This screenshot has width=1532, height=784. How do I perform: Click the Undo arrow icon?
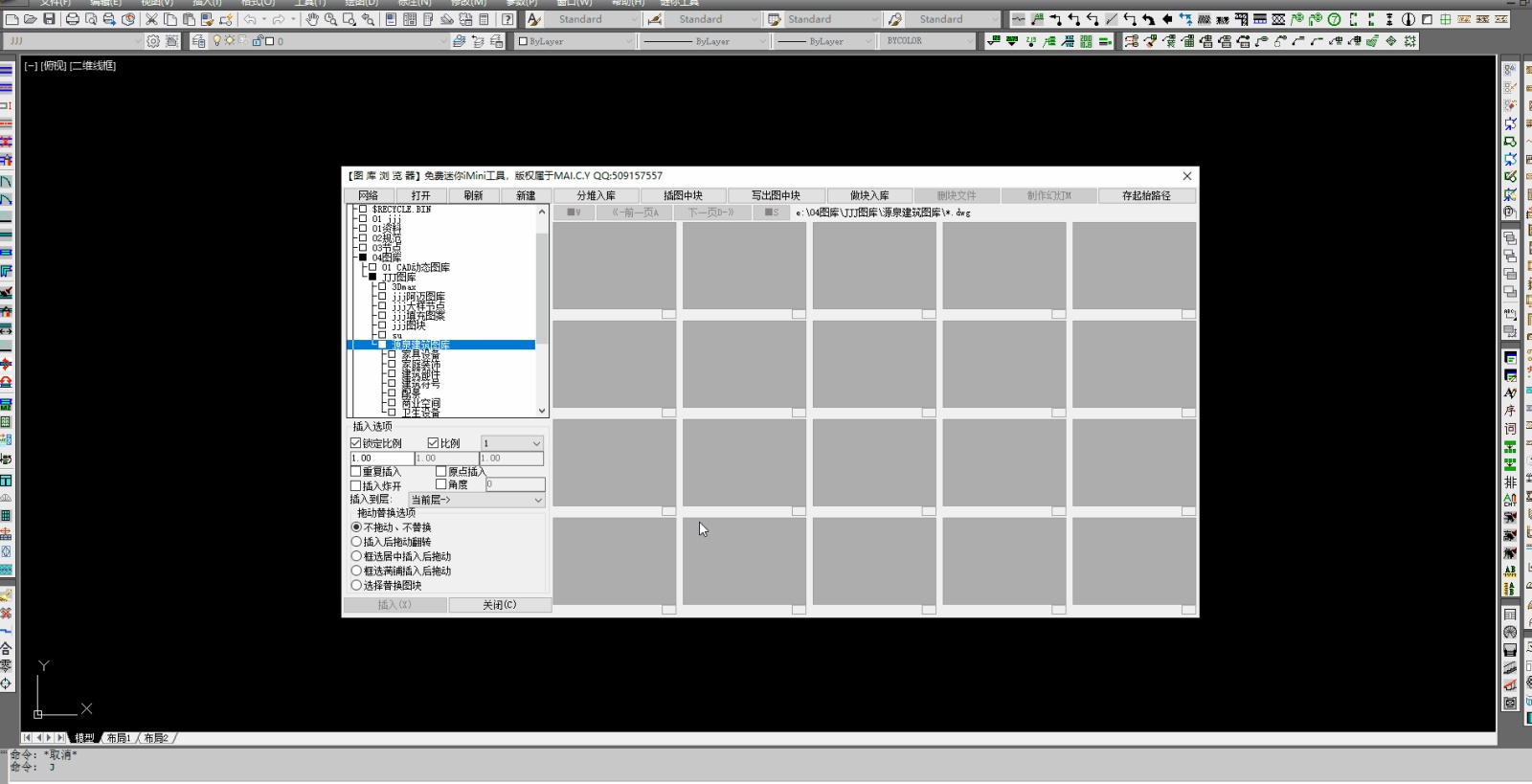click(x=250, y=19)
